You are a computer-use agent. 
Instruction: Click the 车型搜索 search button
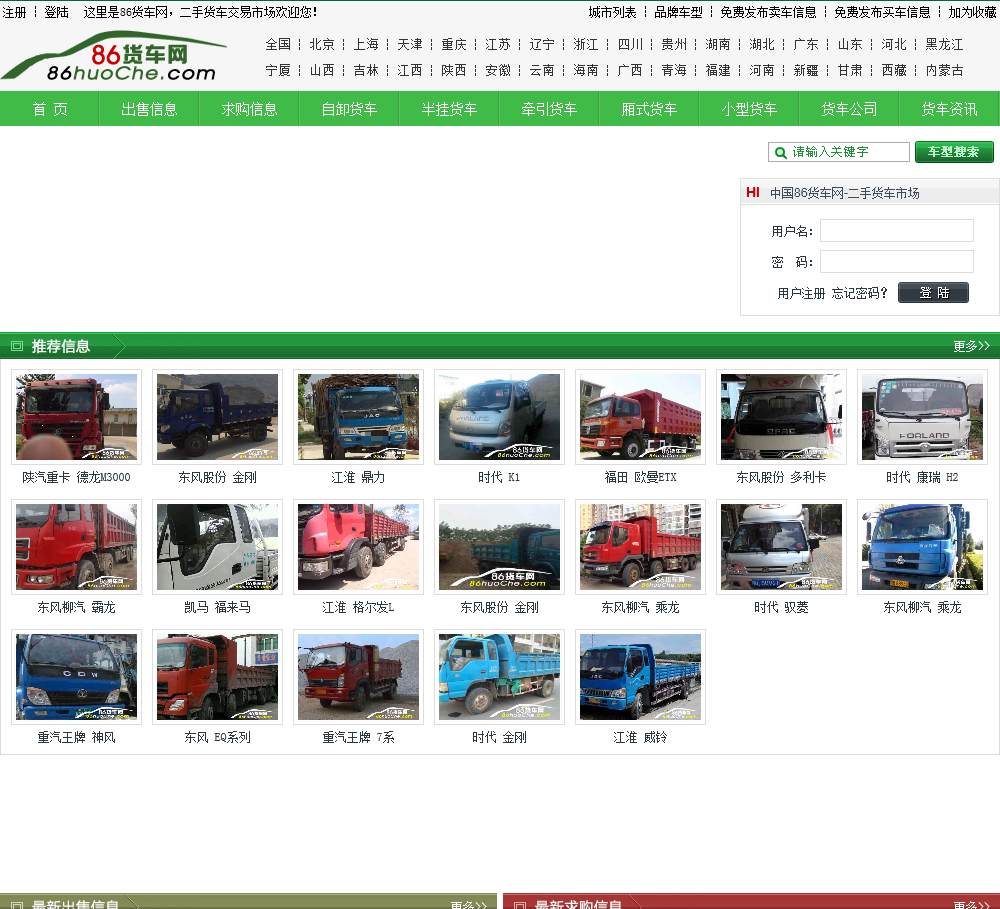[954, 152]
